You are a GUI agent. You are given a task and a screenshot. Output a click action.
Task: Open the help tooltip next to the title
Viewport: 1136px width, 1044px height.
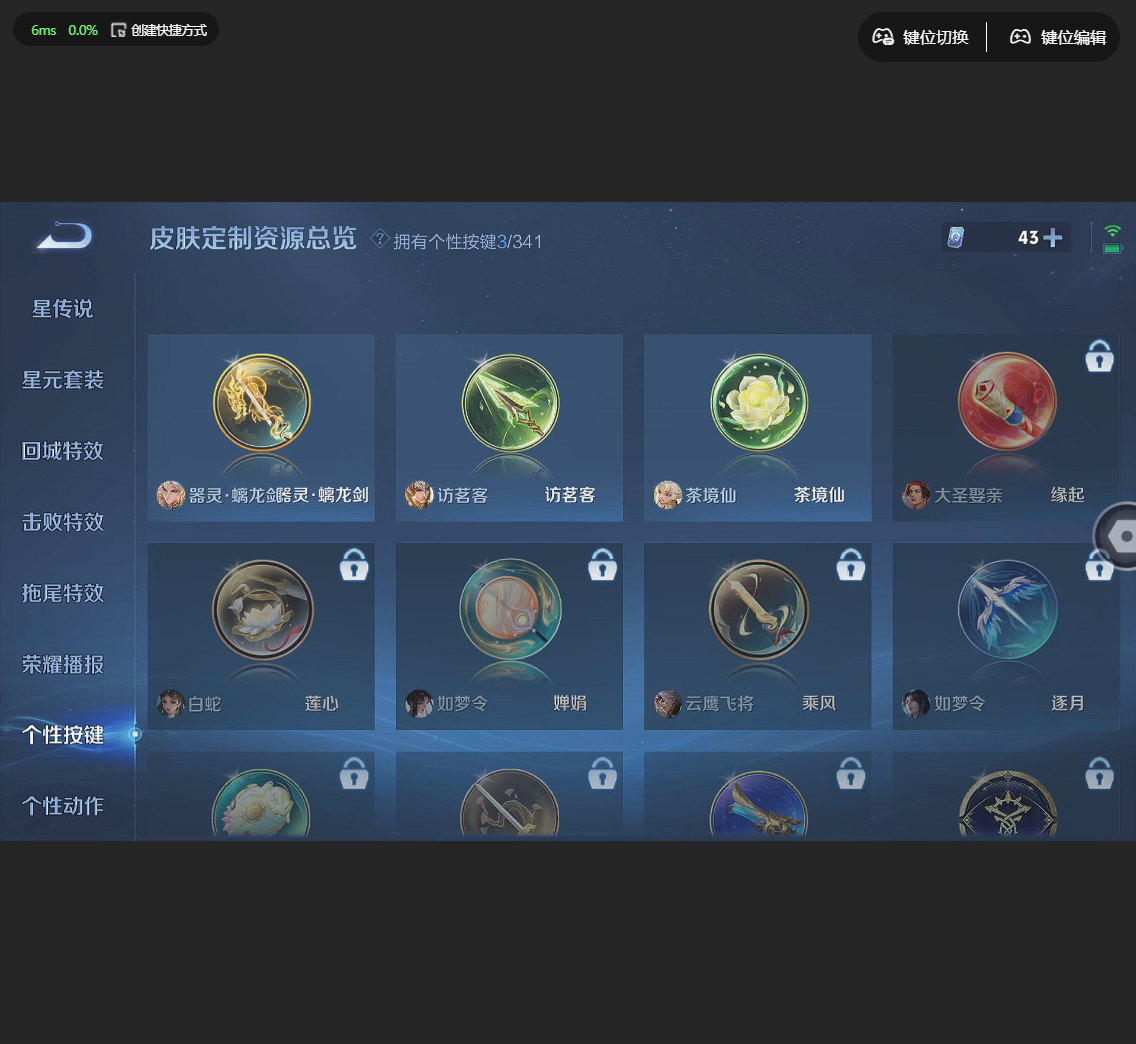tap(380, 239)
